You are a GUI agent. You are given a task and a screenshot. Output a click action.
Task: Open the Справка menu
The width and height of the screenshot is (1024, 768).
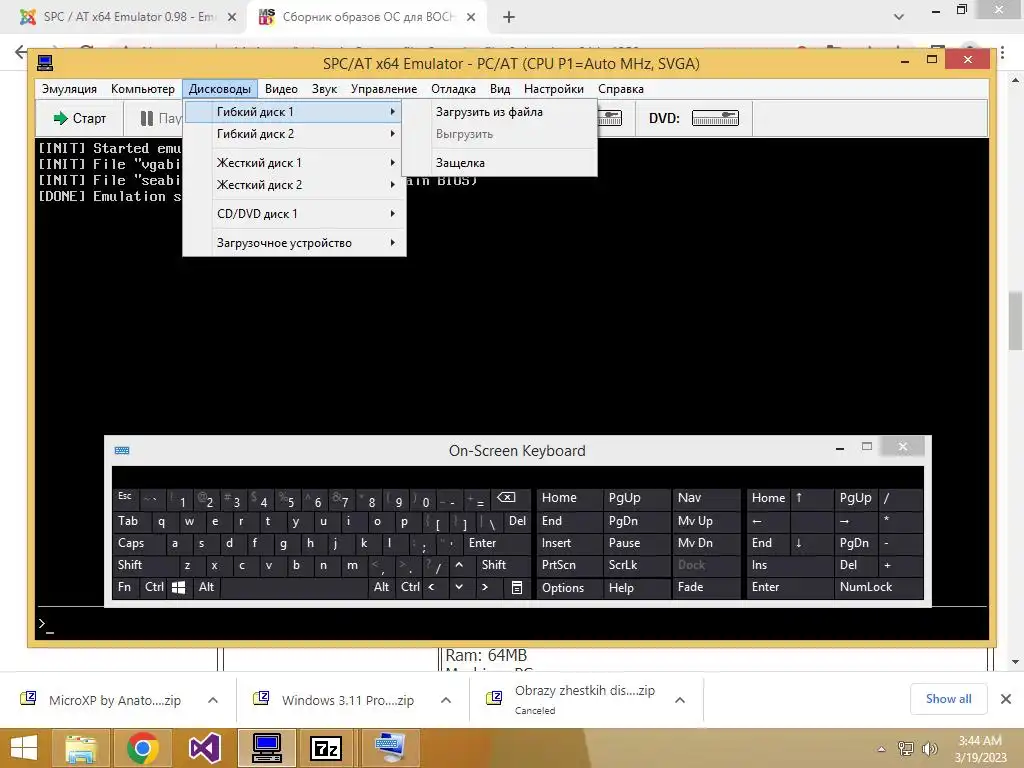(621, 89)
